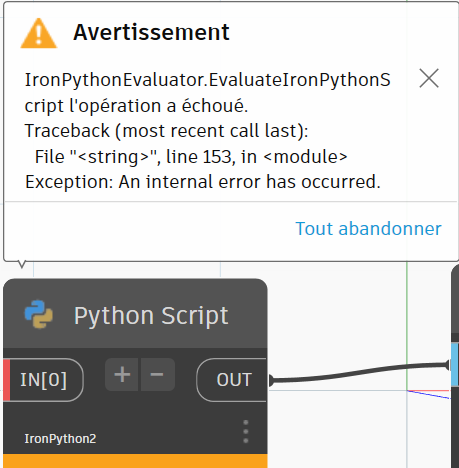Click the OUT output port
459x468 pixels.
pos(232,380)
